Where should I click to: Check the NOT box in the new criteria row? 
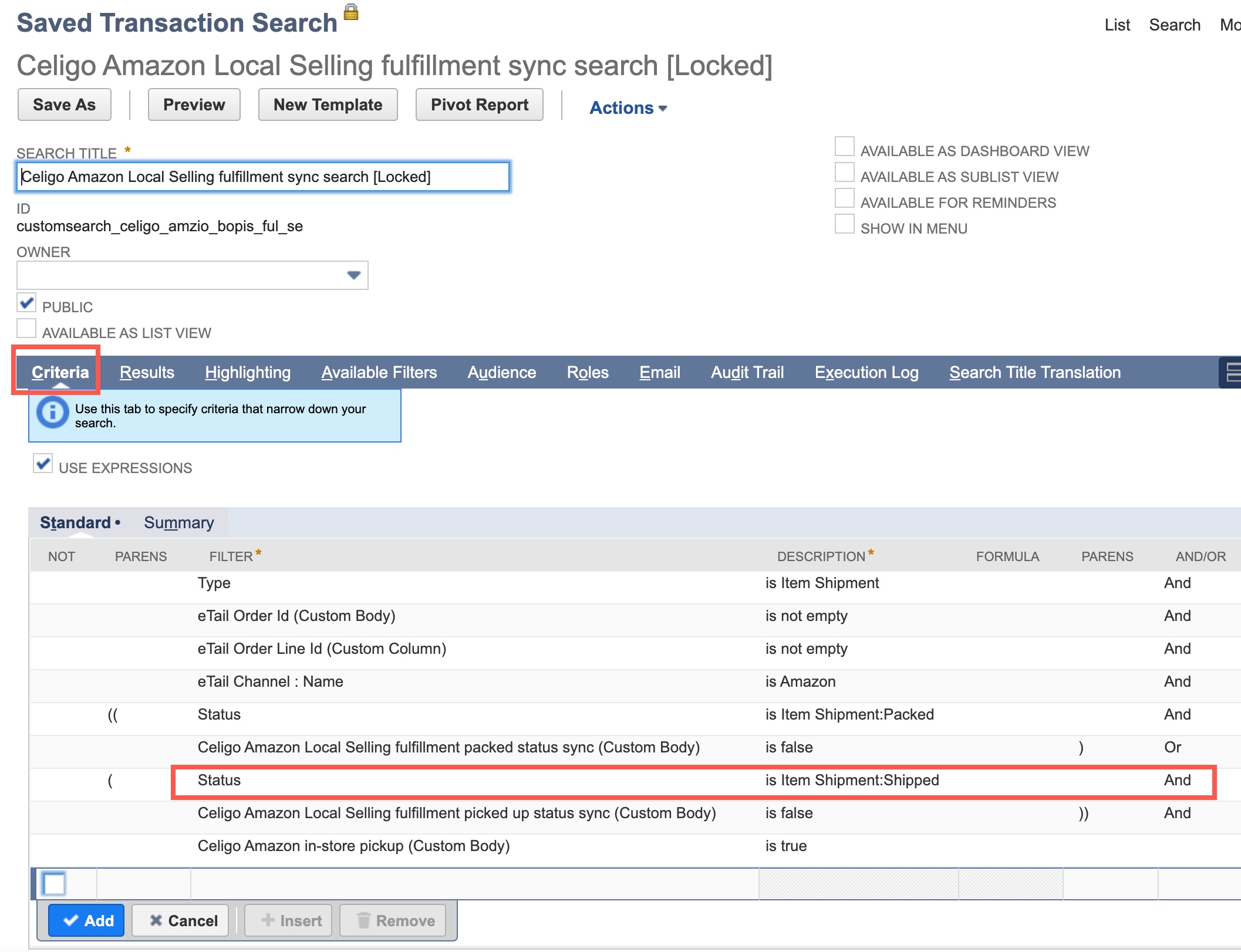[x=54, y=884]
